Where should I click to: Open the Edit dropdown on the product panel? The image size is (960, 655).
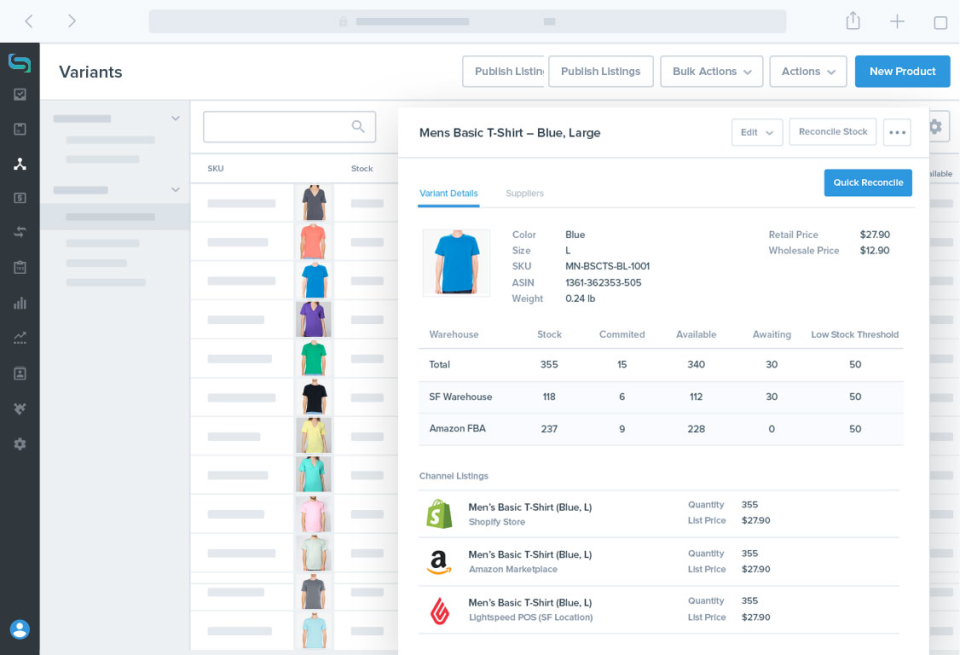pos(757,131)
